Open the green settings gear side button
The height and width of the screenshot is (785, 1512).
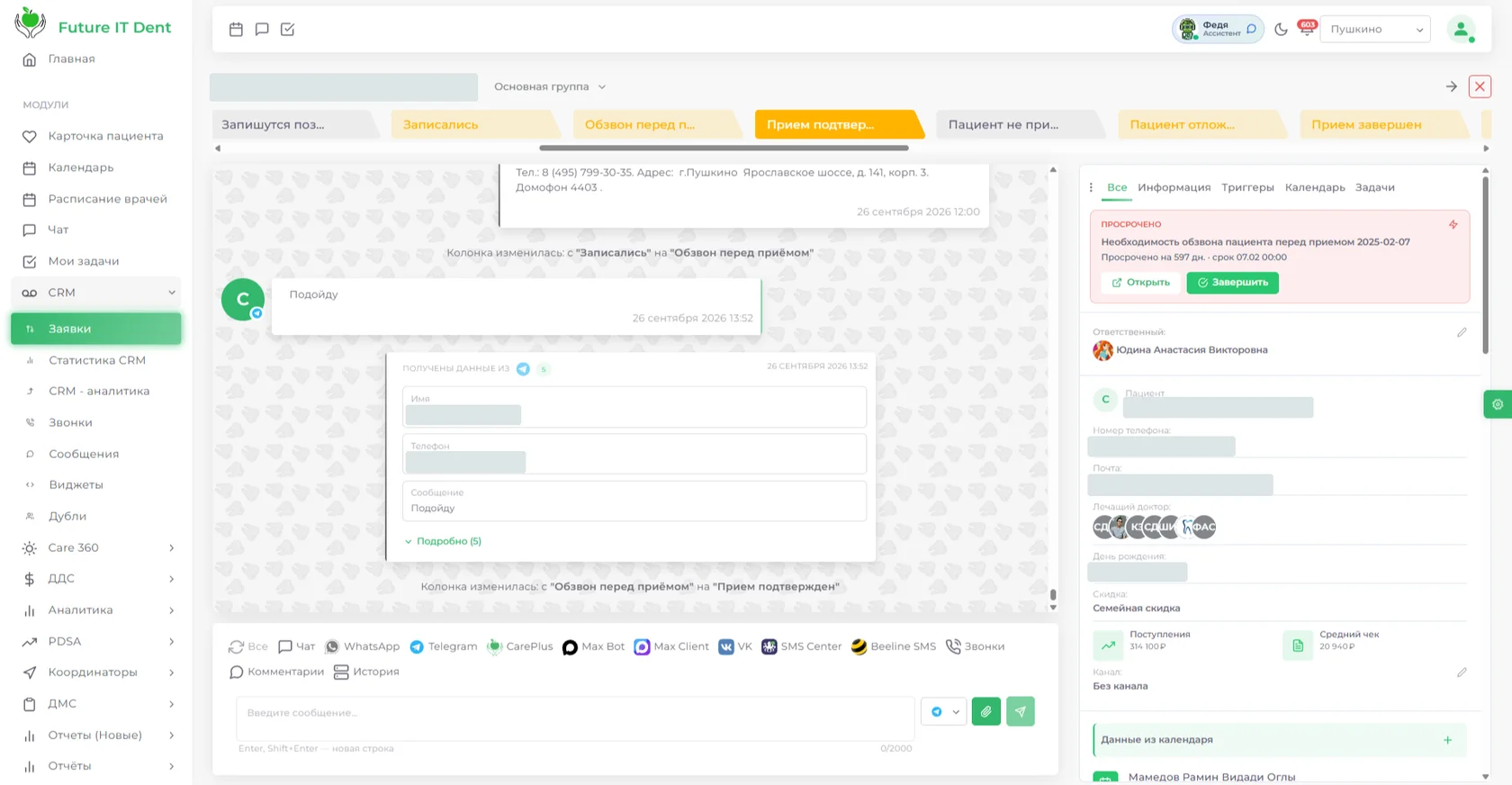(1497, 404)
